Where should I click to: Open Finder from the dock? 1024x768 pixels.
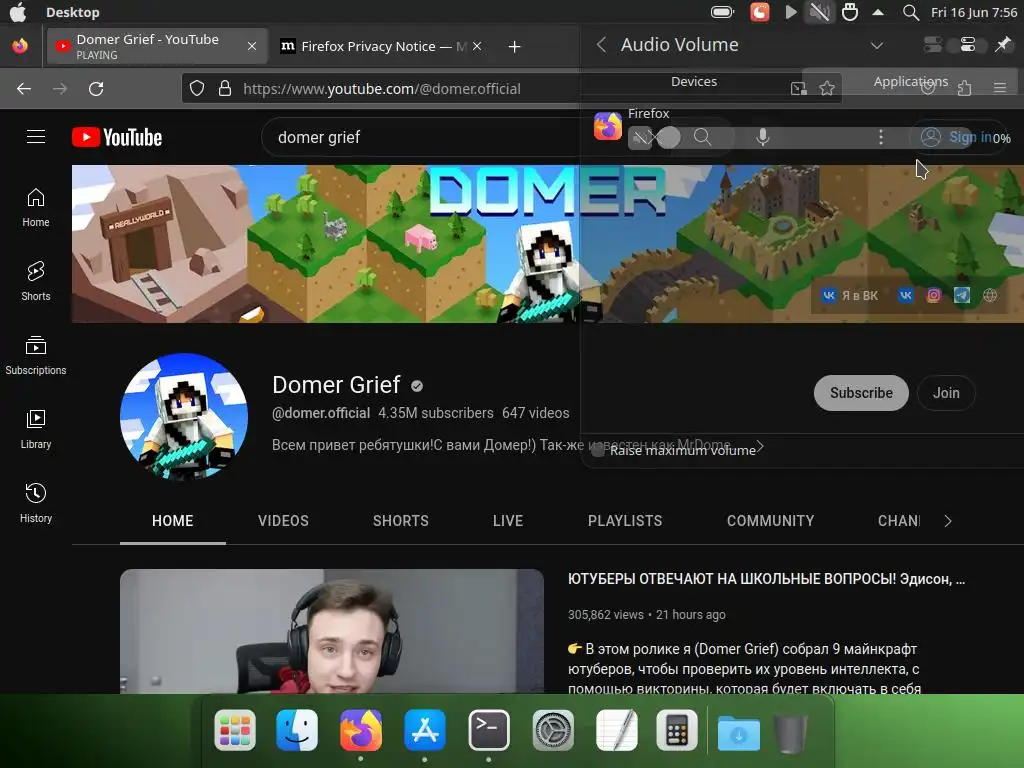point(297,730)
